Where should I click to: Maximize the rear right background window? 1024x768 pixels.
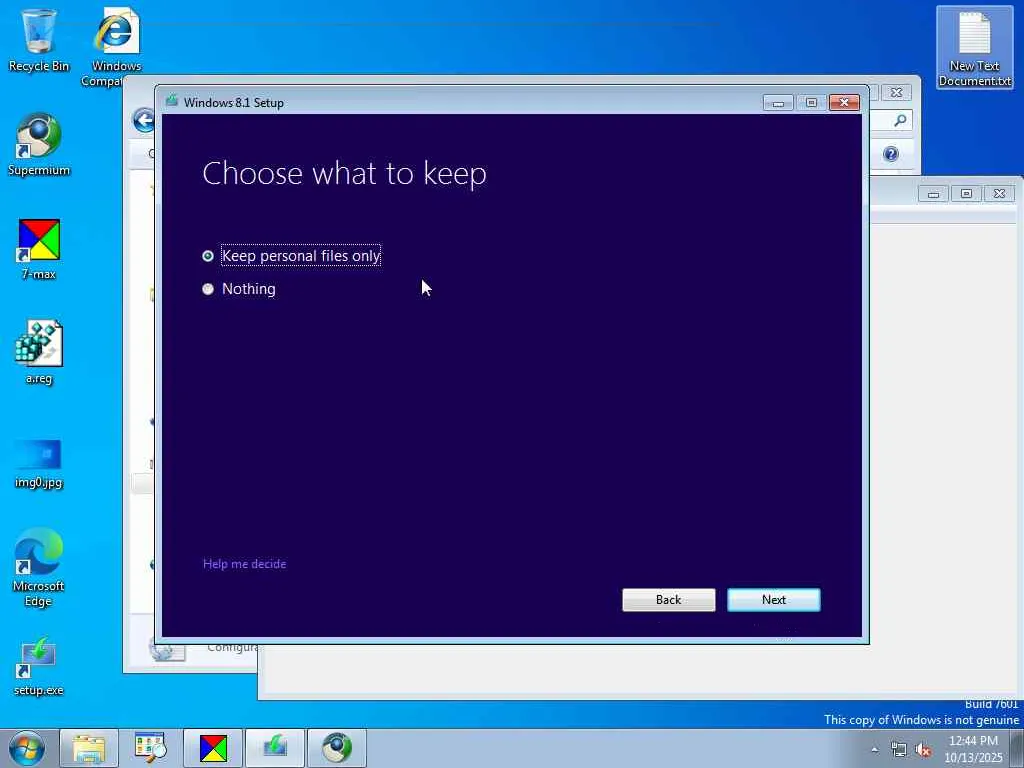[967, 193]
